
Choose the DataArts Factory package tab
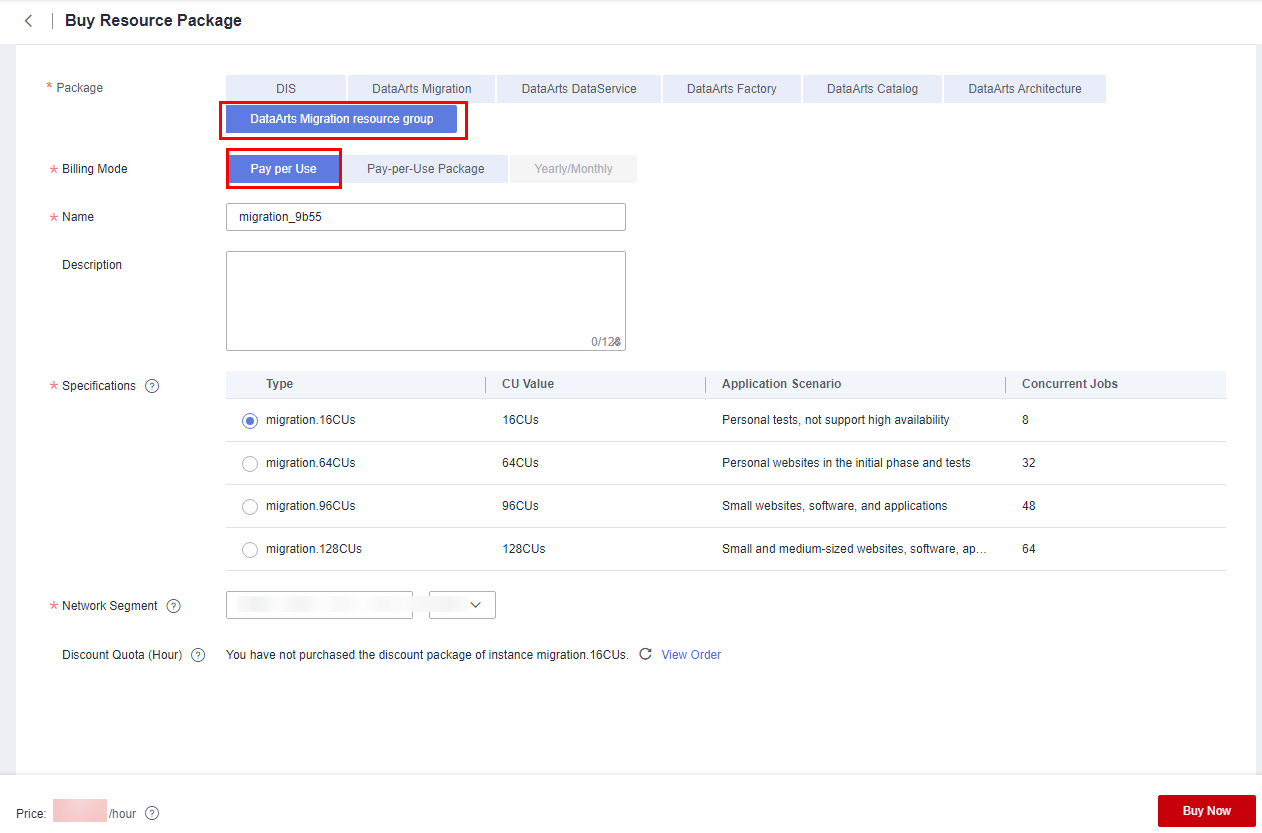point(732,89)
